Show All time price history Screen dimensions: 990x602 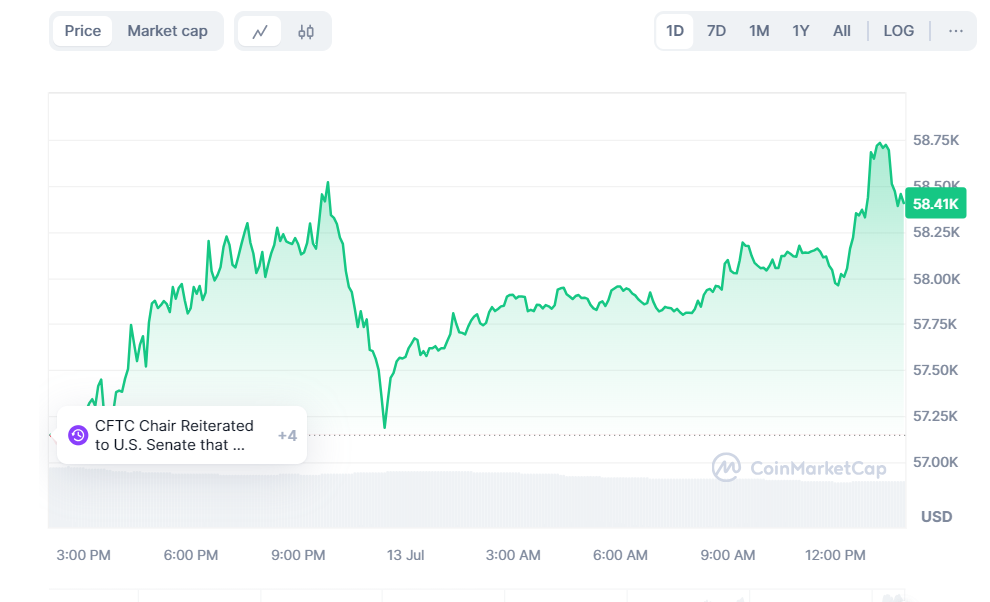(x=842, y=31)
